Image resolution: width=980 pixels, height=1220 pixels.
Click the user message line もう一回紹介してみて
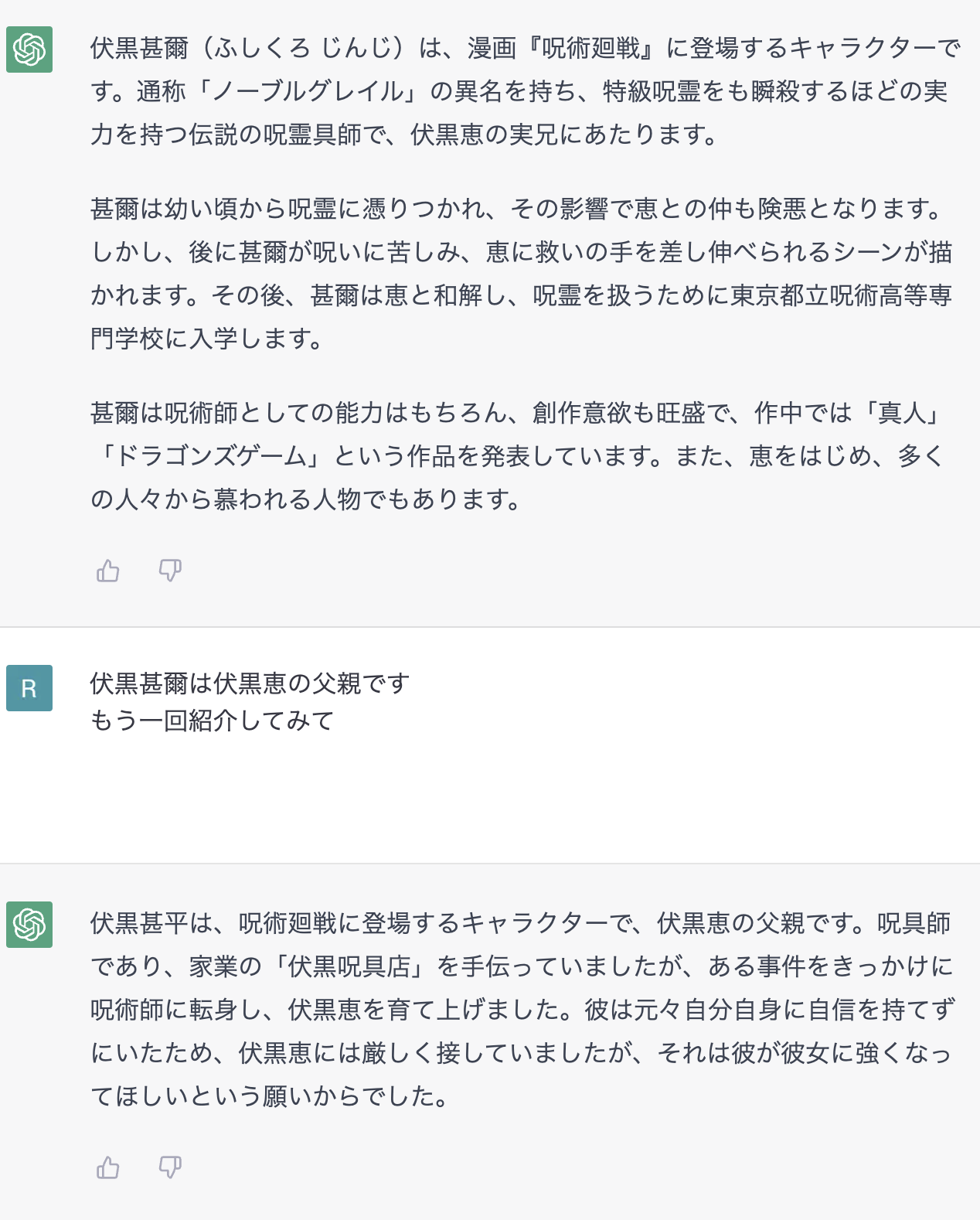212,721
